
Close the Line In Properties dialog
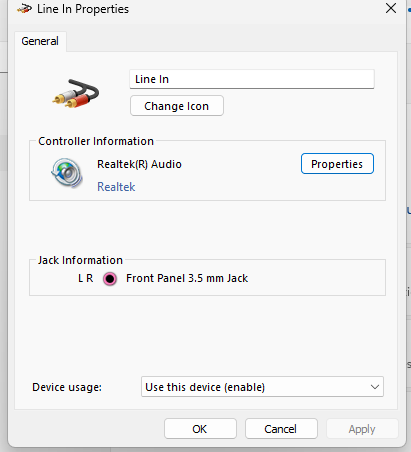[x=391, y=8]
